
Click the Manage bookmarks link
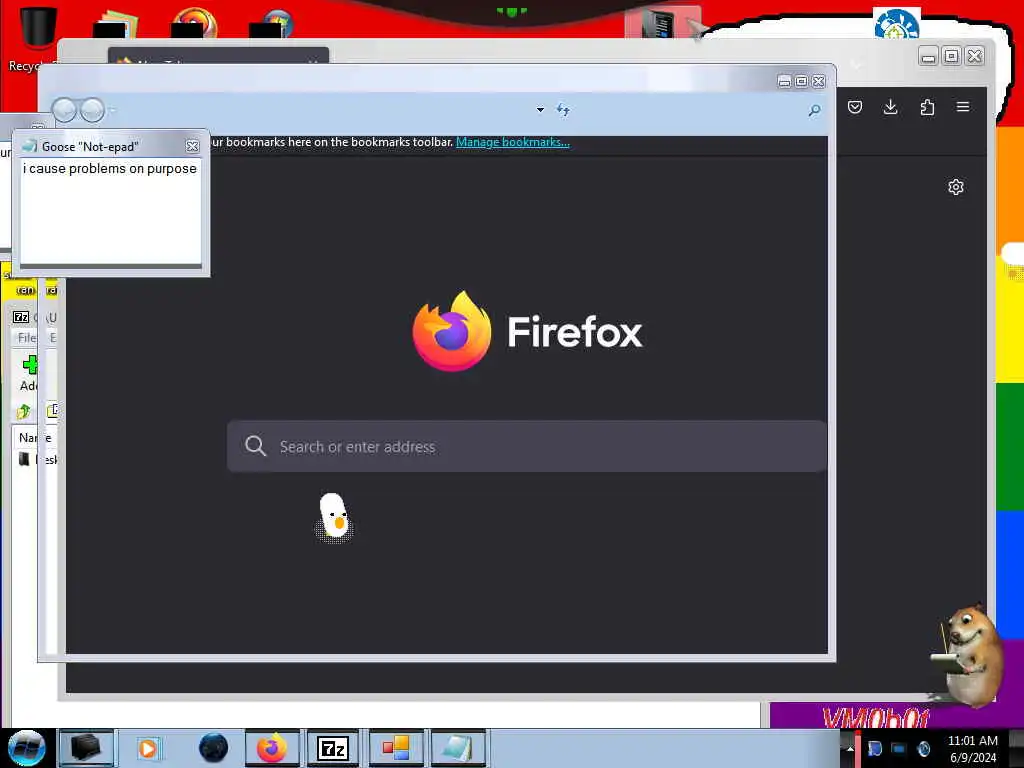tap(513, 142)
